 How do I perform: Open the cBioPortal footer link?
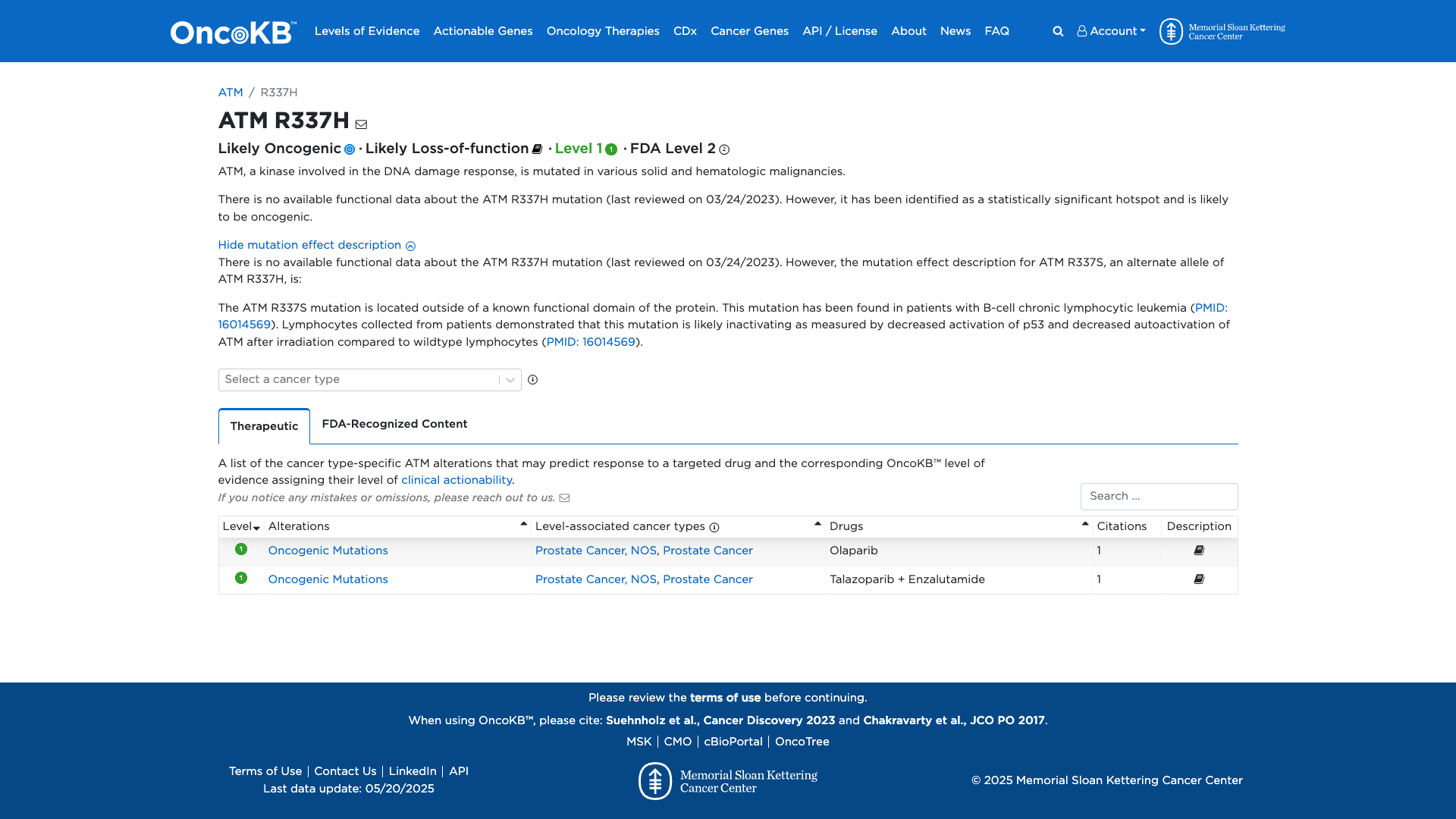733,742
